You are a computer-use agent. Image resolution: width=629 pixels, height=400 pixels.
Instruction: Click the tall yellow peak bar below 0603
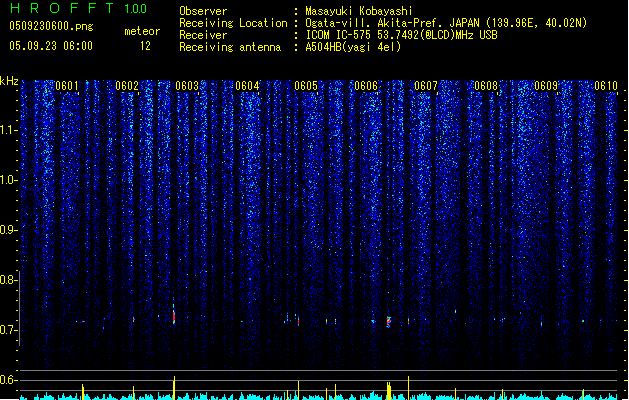point(174,388)
